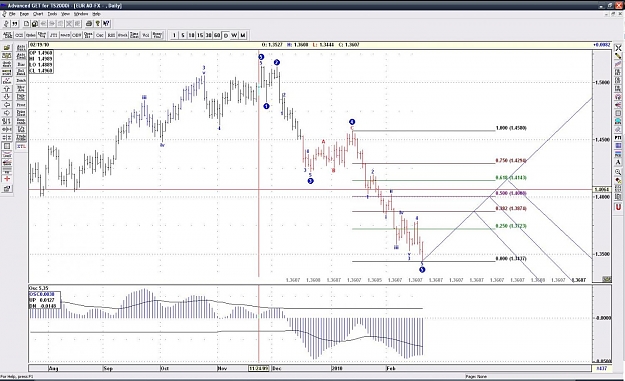Select the 60 minute timeframe button

pos(217,35)
